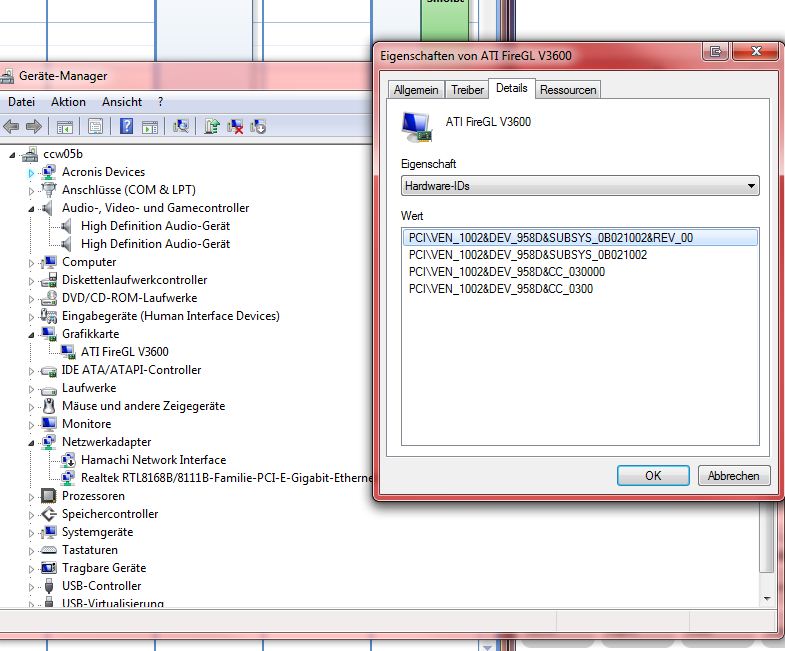
Task: Open the Ansicht menu
Action: tap(122, 102)
